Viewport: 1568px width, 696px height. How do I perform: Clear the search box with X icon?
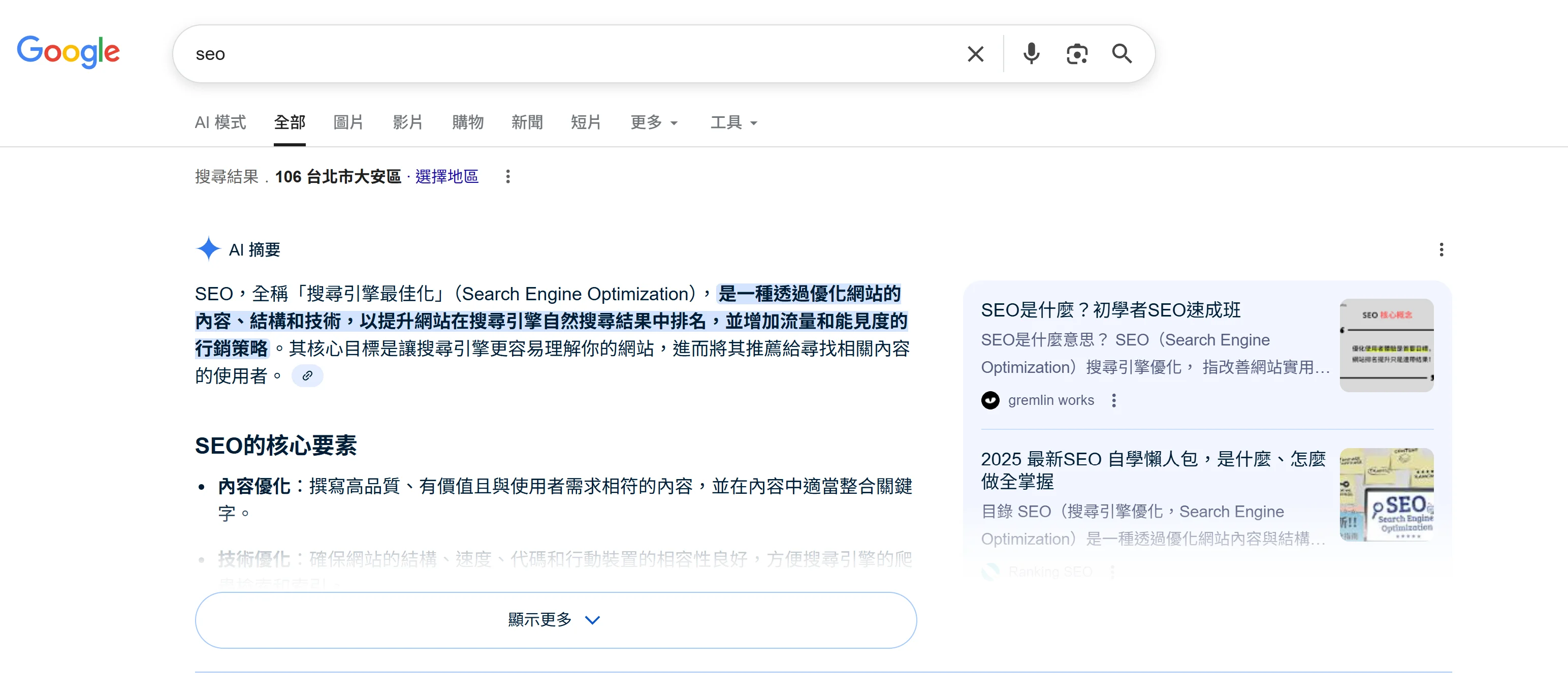coord(975,54)
